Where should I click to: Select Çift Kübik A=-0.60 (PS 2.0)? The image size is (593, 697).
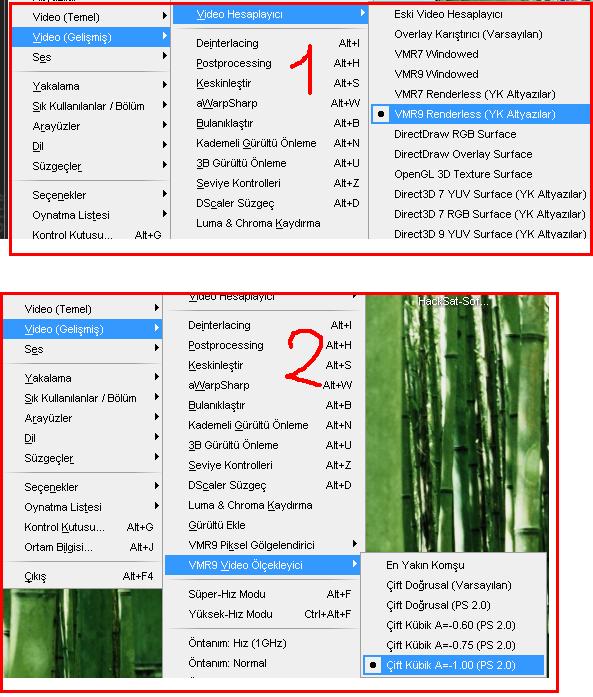[x=453, y=625]
